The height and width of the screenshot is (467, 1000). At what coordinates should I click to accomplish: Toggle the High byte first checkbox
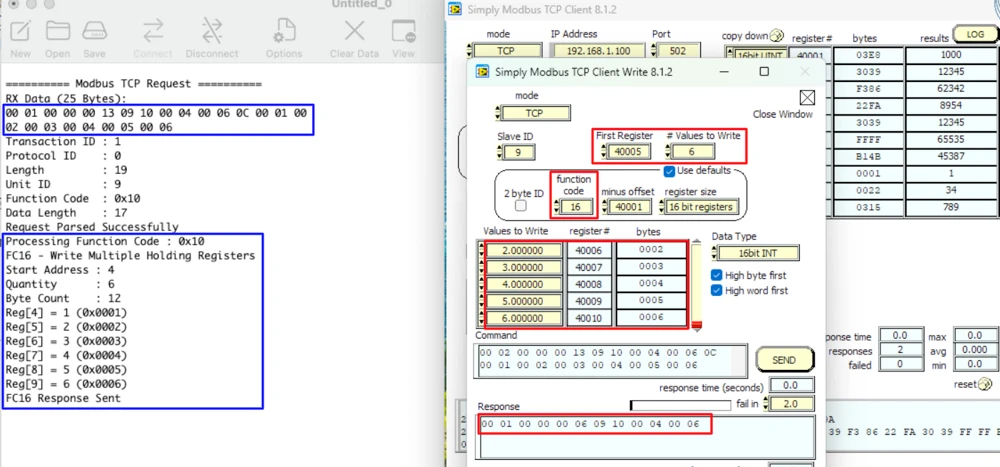click(x=717, y=276)
